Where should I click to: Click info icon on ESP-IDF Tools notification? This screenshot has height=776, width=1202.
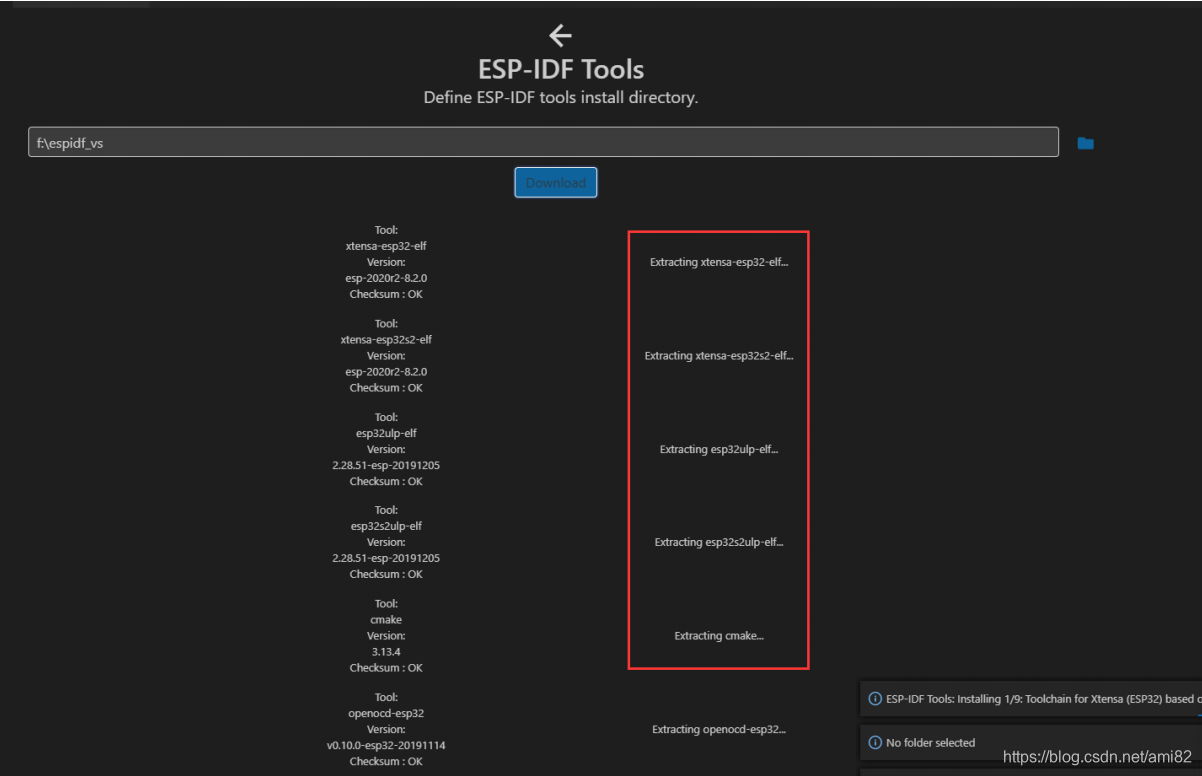click(875, 699)
